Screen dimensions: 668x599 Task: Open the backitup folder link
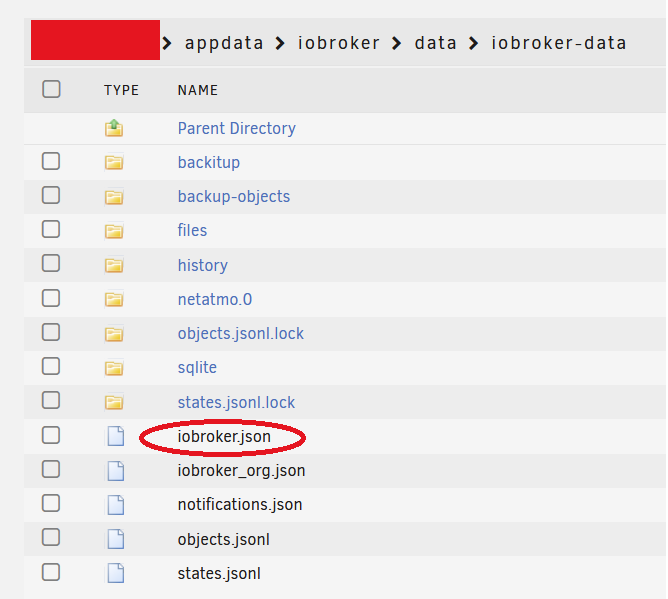(209, 162)
